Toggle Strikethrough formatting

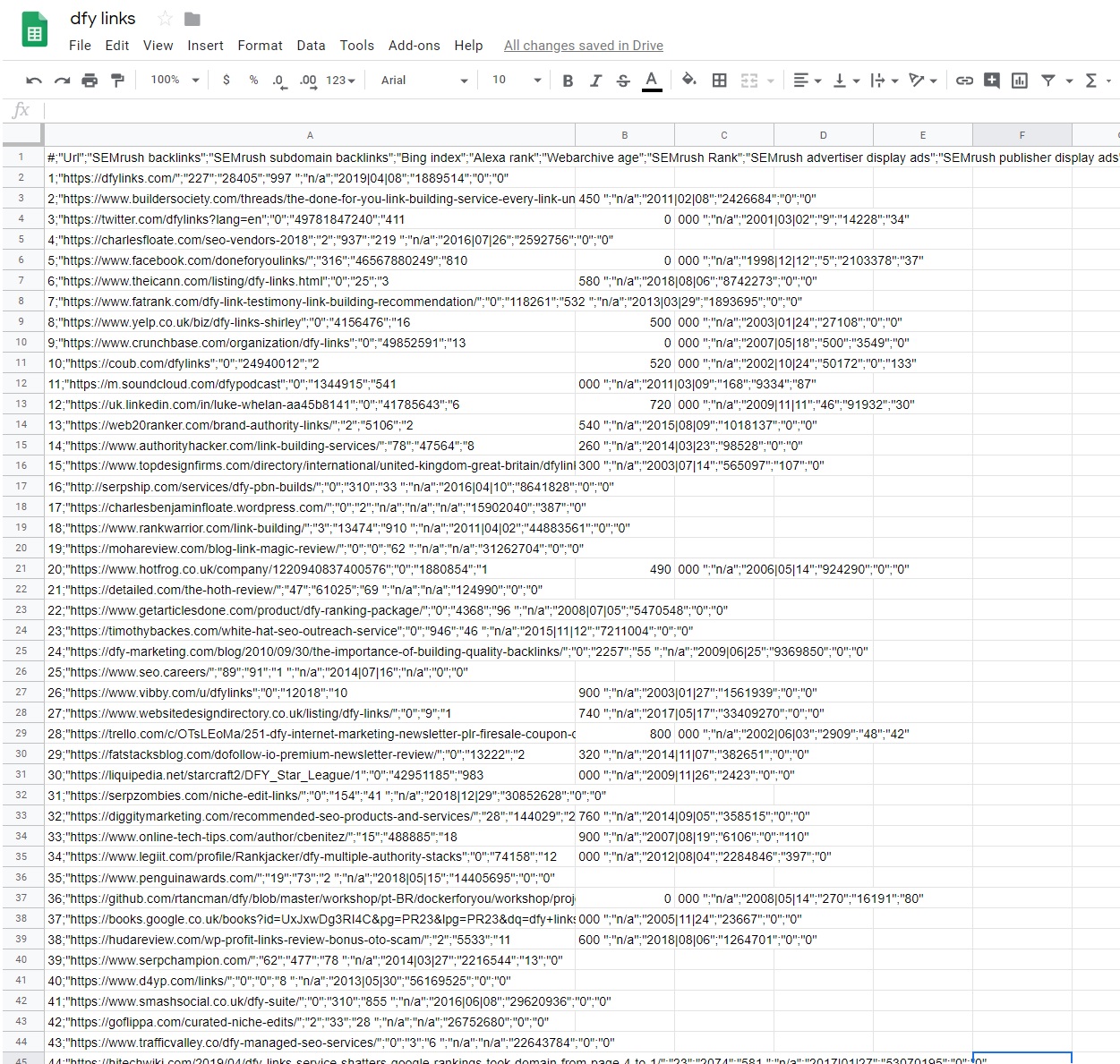(623, 81)
